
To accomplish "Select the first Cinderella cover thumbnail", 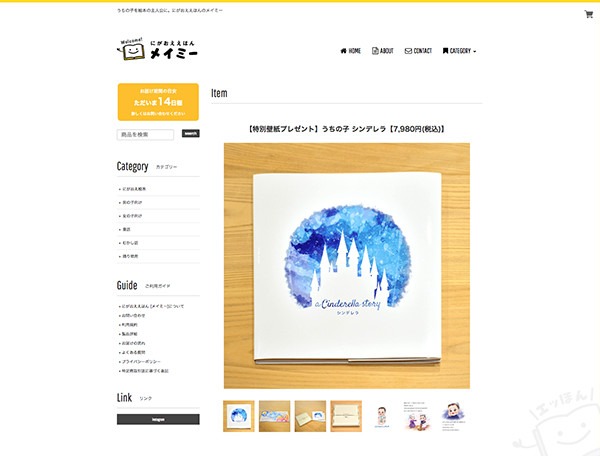I will (239, 416).
